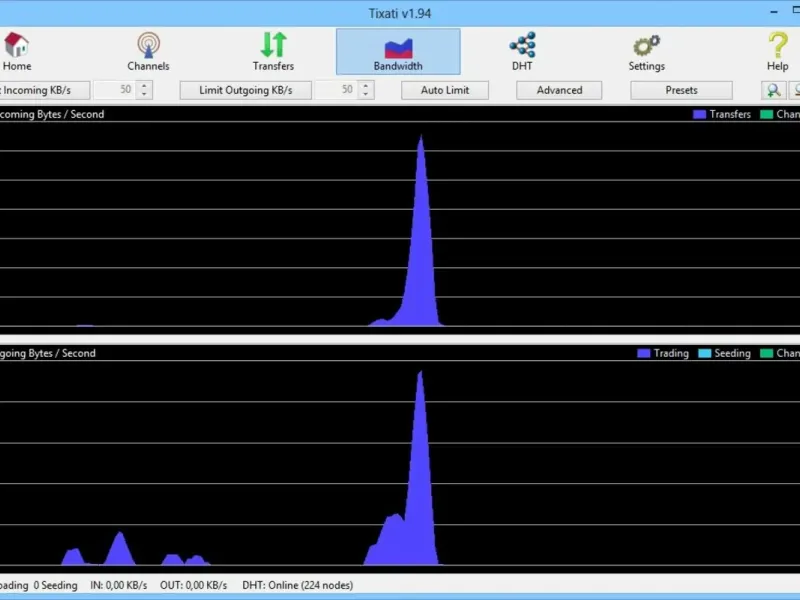This screenshot has height=600, width=800.
Task: Click the 'OUT: 0,00 KB/s' status entry
Action: point(193,585)
